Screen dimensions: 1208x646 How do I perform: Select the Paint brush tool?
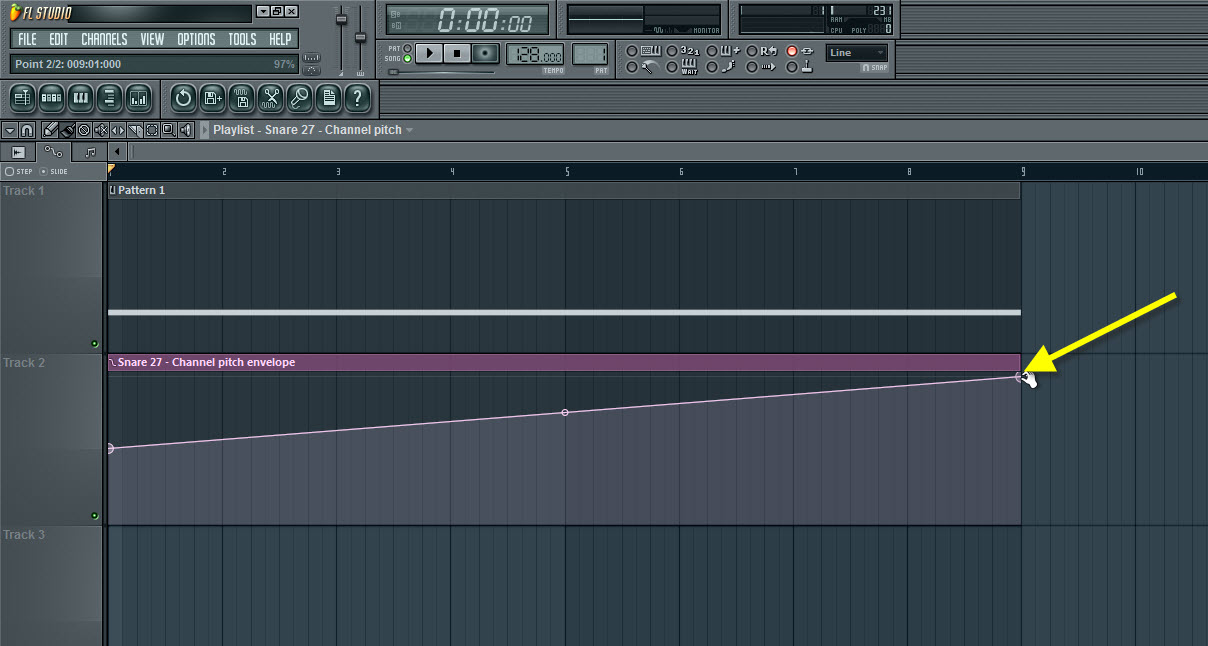[68, 130]
